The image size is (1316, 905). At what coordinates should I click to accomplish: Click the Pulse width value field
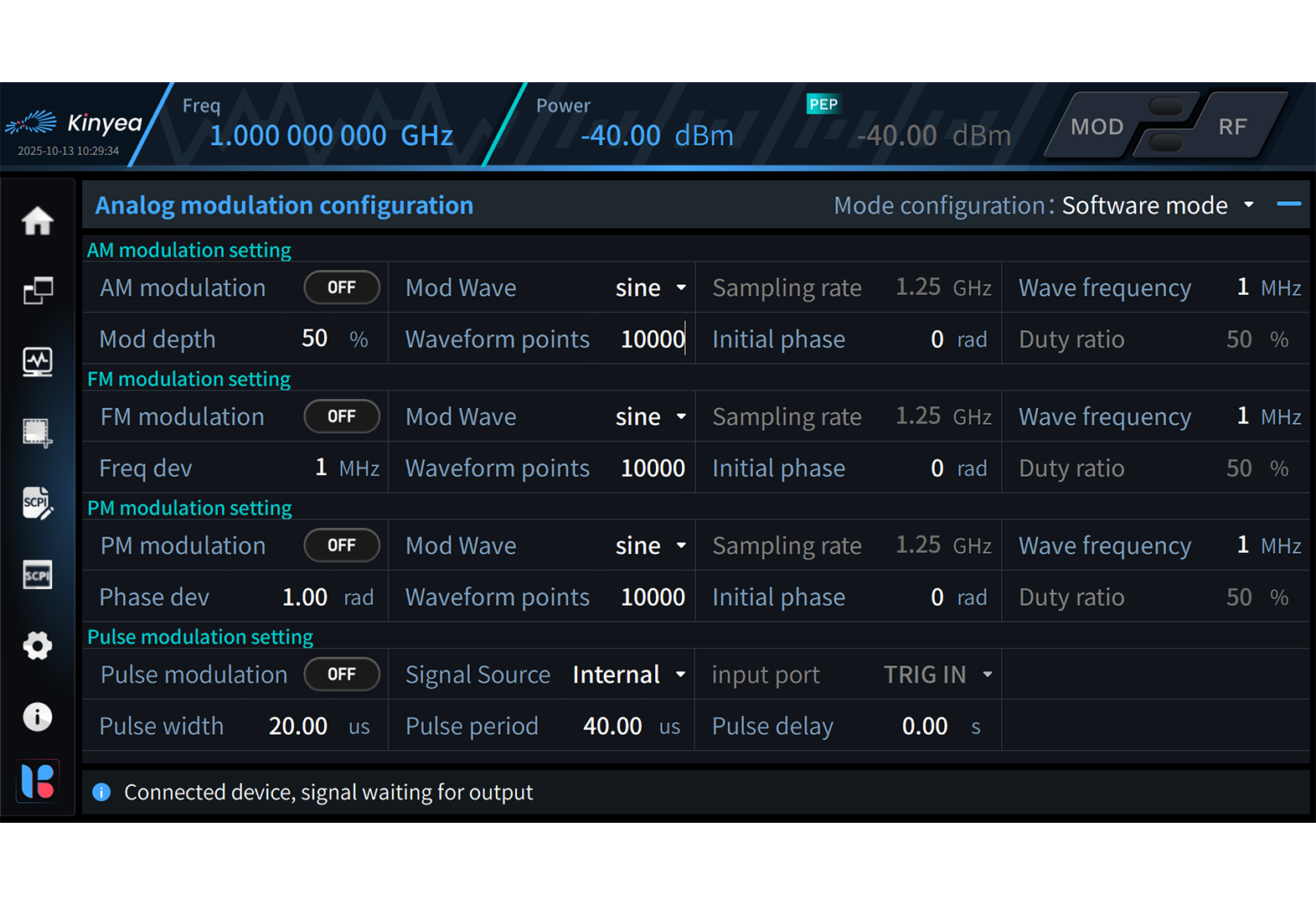click(298, 726)
